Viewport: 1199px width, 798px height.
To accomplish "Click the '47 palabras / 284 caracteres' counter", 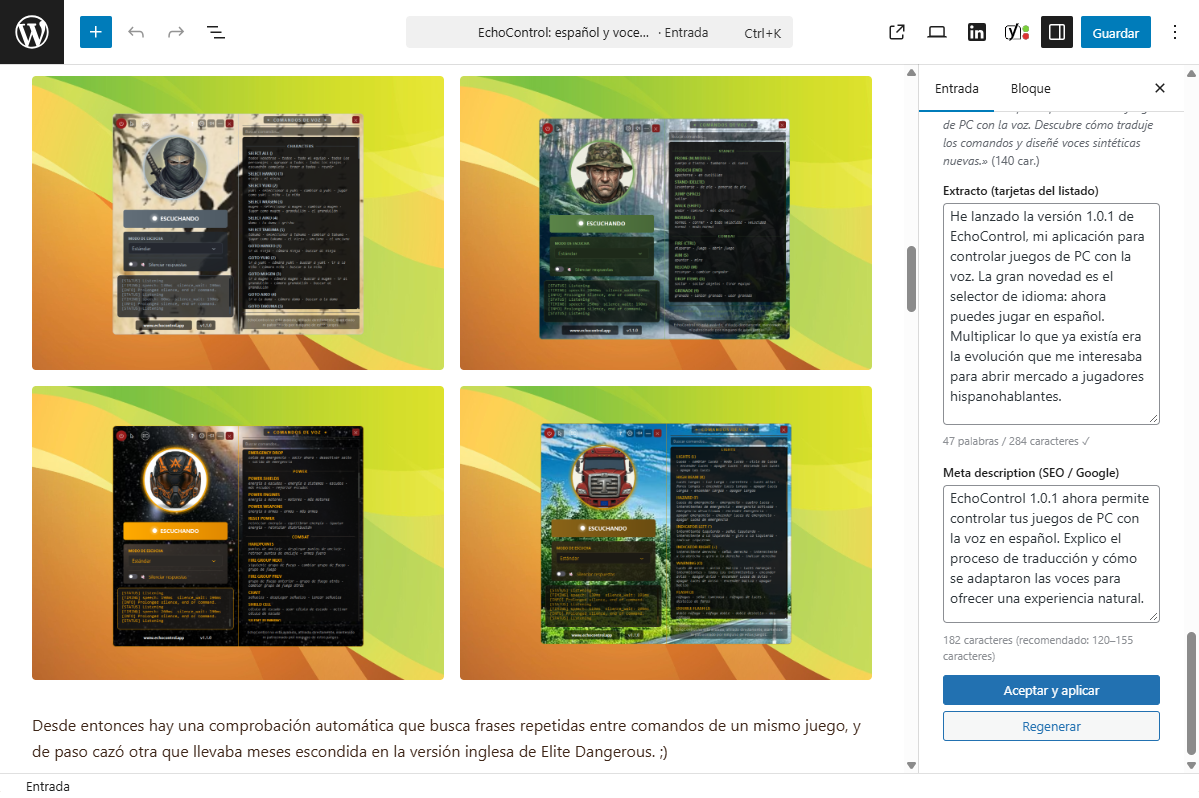I will point(1015,441).
